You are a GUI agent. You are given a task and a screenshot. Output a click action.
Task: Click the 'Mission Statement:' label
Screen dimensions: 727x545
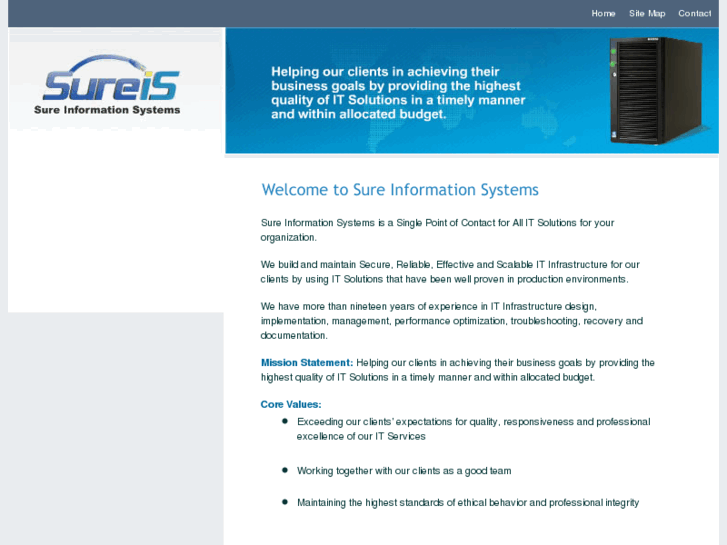tap(307, 363)
